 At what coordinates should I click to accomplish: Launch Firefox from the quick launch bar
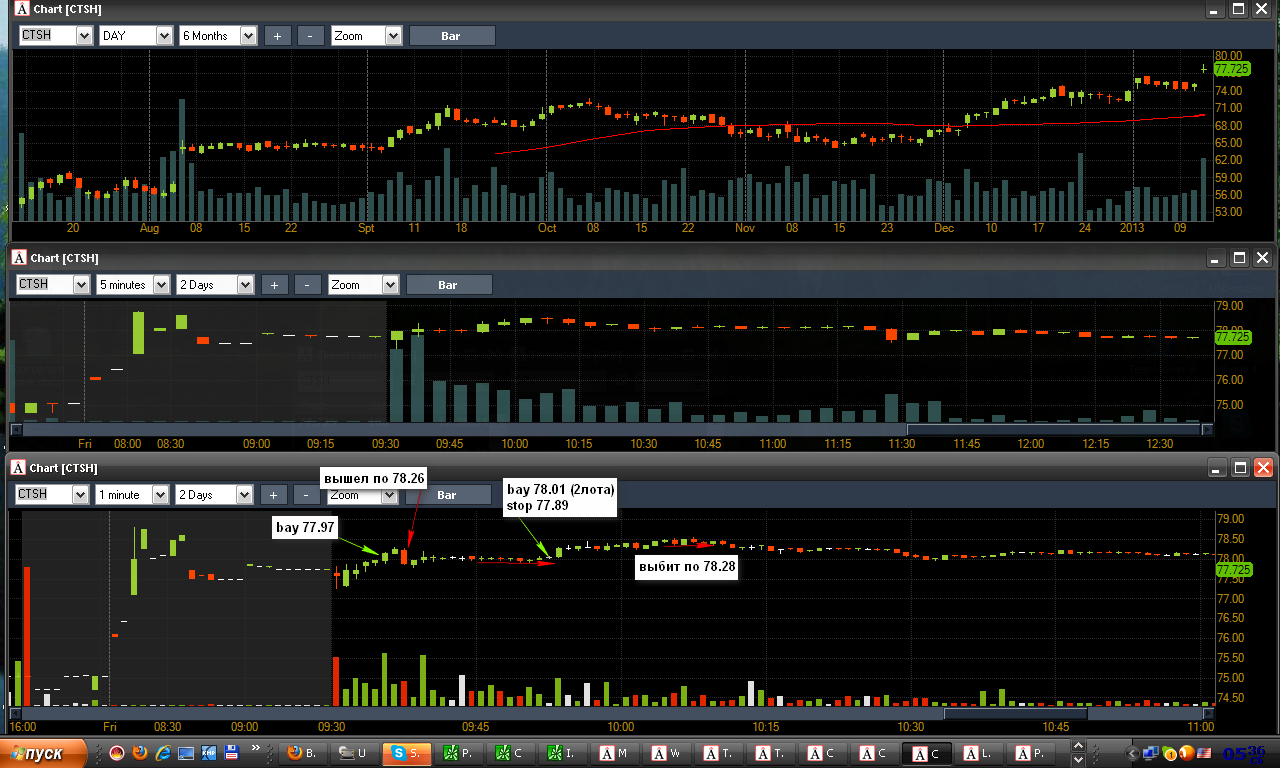pos(140,753)
